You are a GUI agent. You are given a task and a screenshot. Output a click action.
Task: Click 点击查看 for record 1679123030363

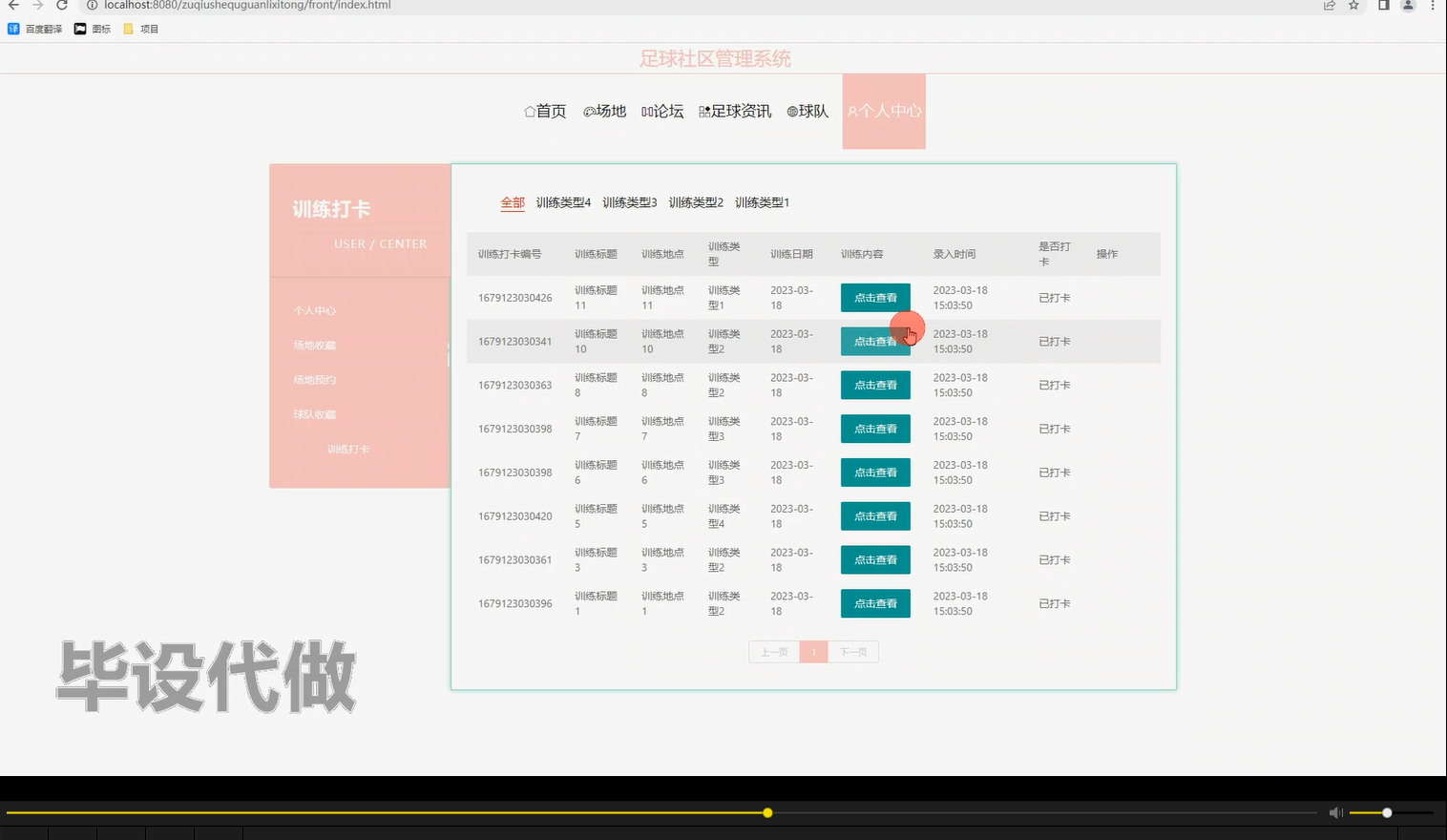(875, 385)
